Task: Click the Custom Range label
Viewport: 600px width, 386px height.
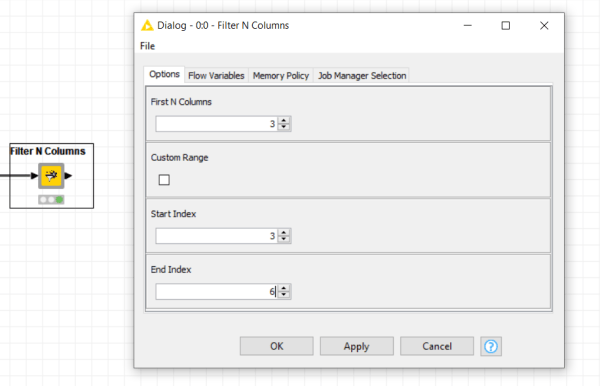Action: coord(179,158)
